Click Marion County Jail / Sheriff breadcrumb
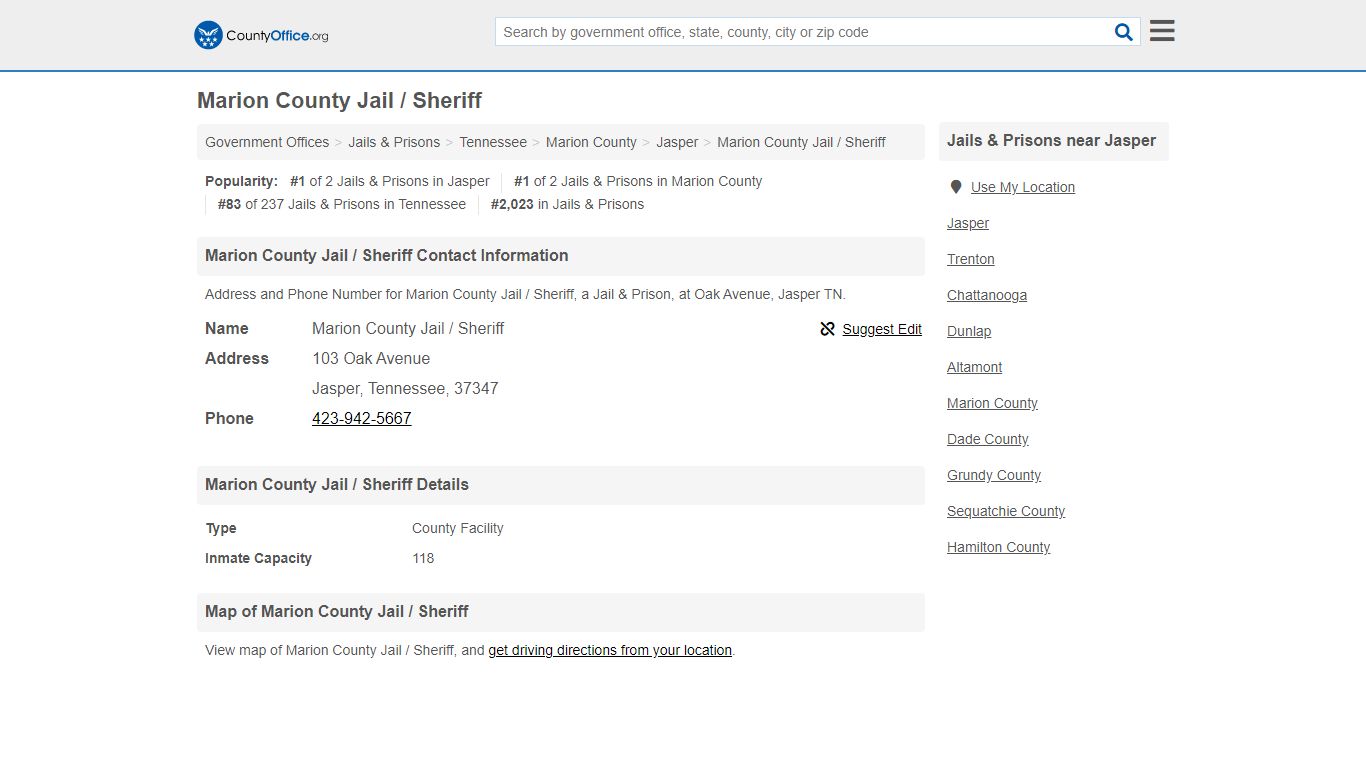This screenshot has height=768, width=1366. pyautogui.click(x=801, y=142)
